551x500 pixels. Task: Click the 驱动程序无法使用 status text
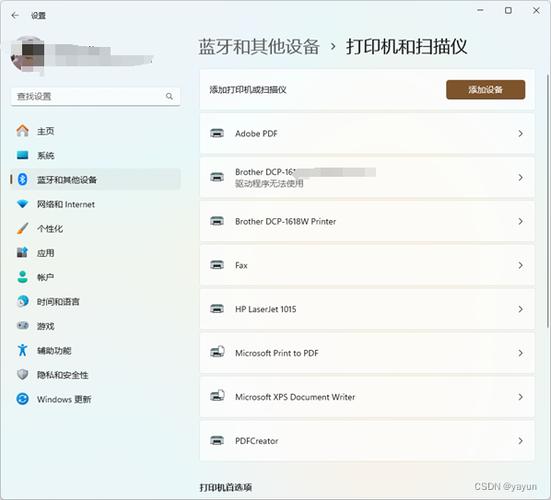pyautogui.click(x=269, y=183)
